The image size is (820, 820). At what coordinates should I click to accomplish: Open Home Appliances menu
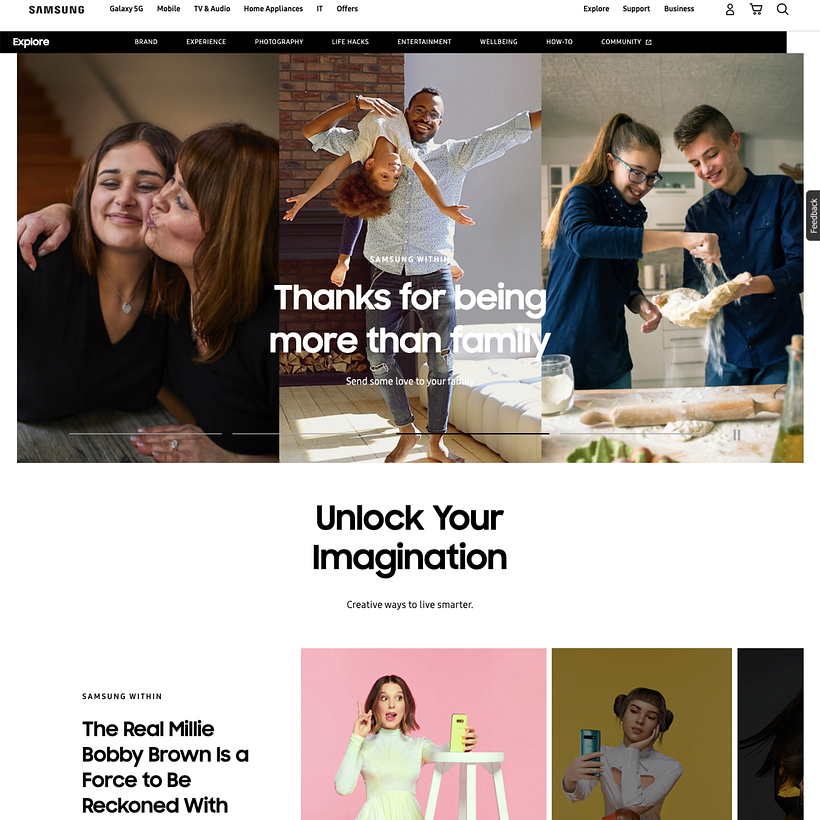[x=273, y=9]
